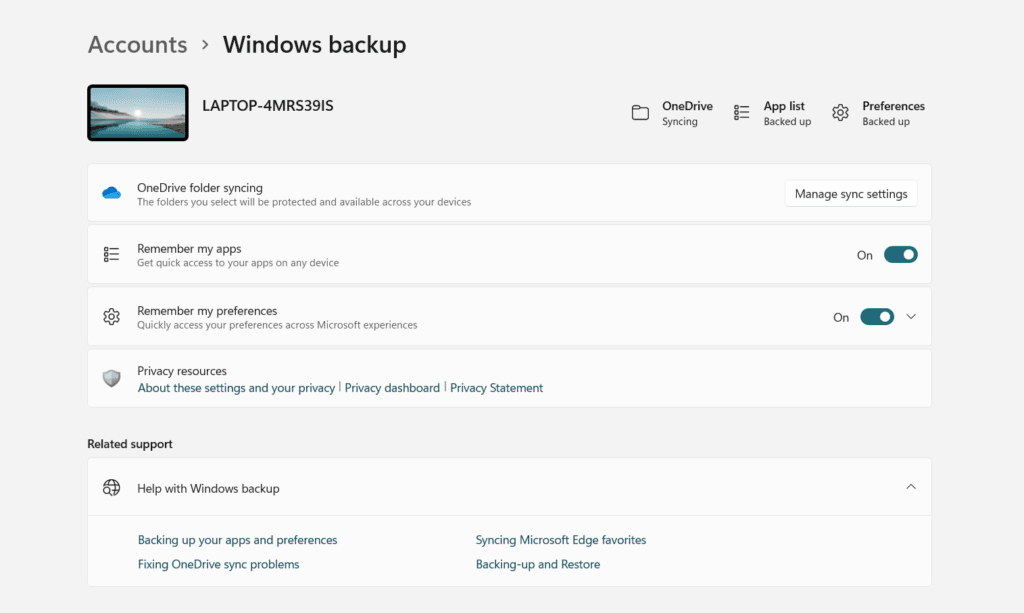Open the Privacy Statement link

click(496, 388)
